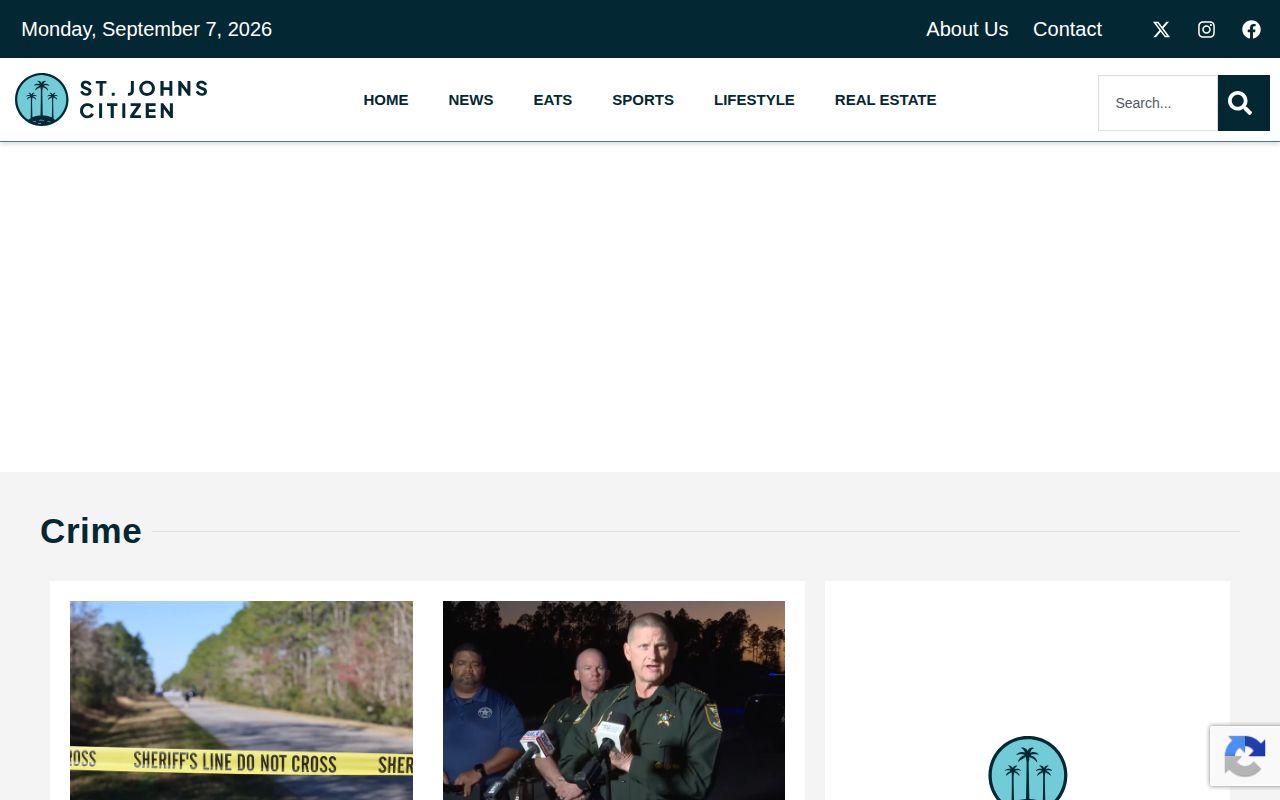Viewport: 1280px width, 800px height.
Task: Click the palm logo in the sidebar card
Action: point(1028,769)
